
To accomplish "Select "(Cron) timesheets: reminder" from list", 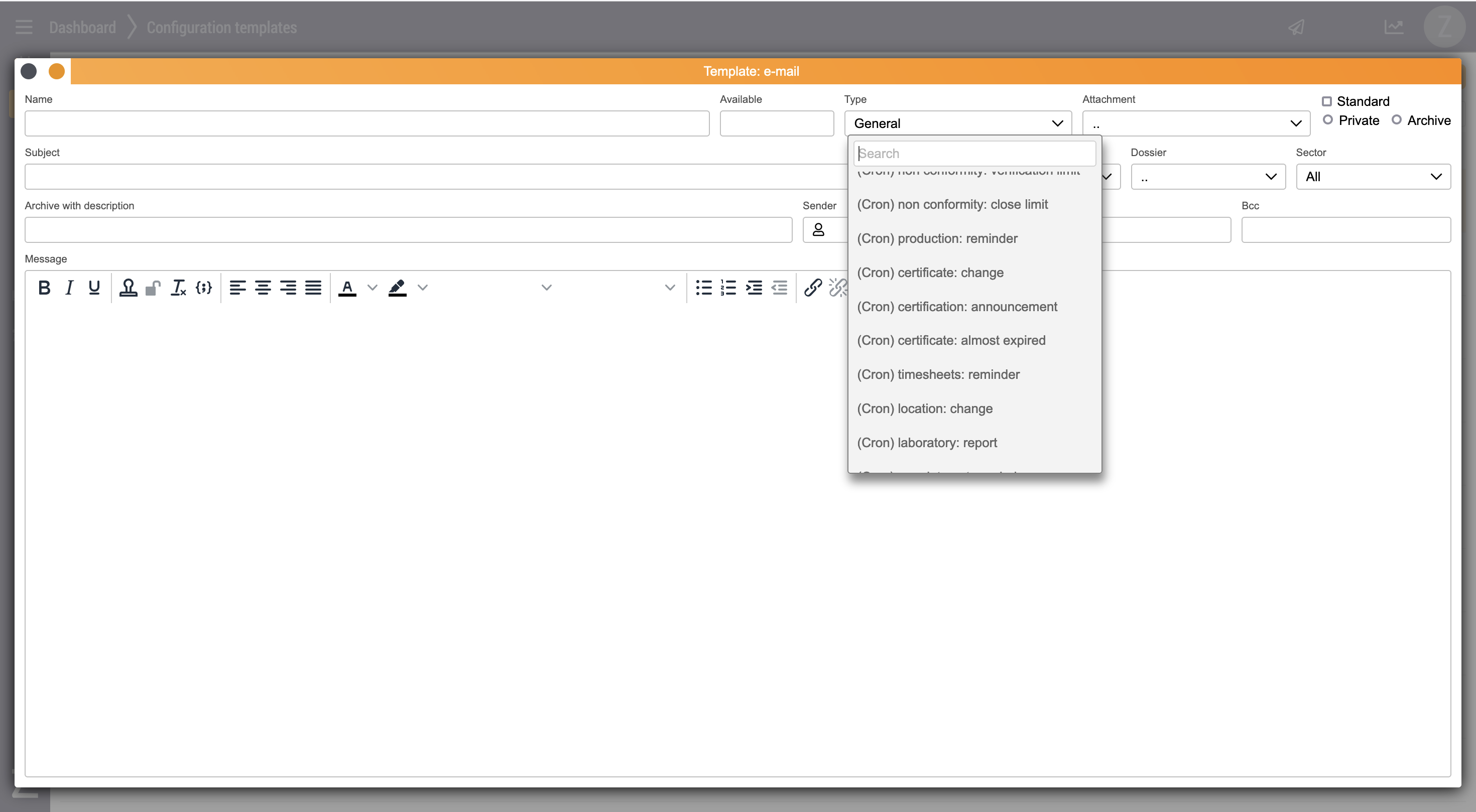I will point(938,374).
